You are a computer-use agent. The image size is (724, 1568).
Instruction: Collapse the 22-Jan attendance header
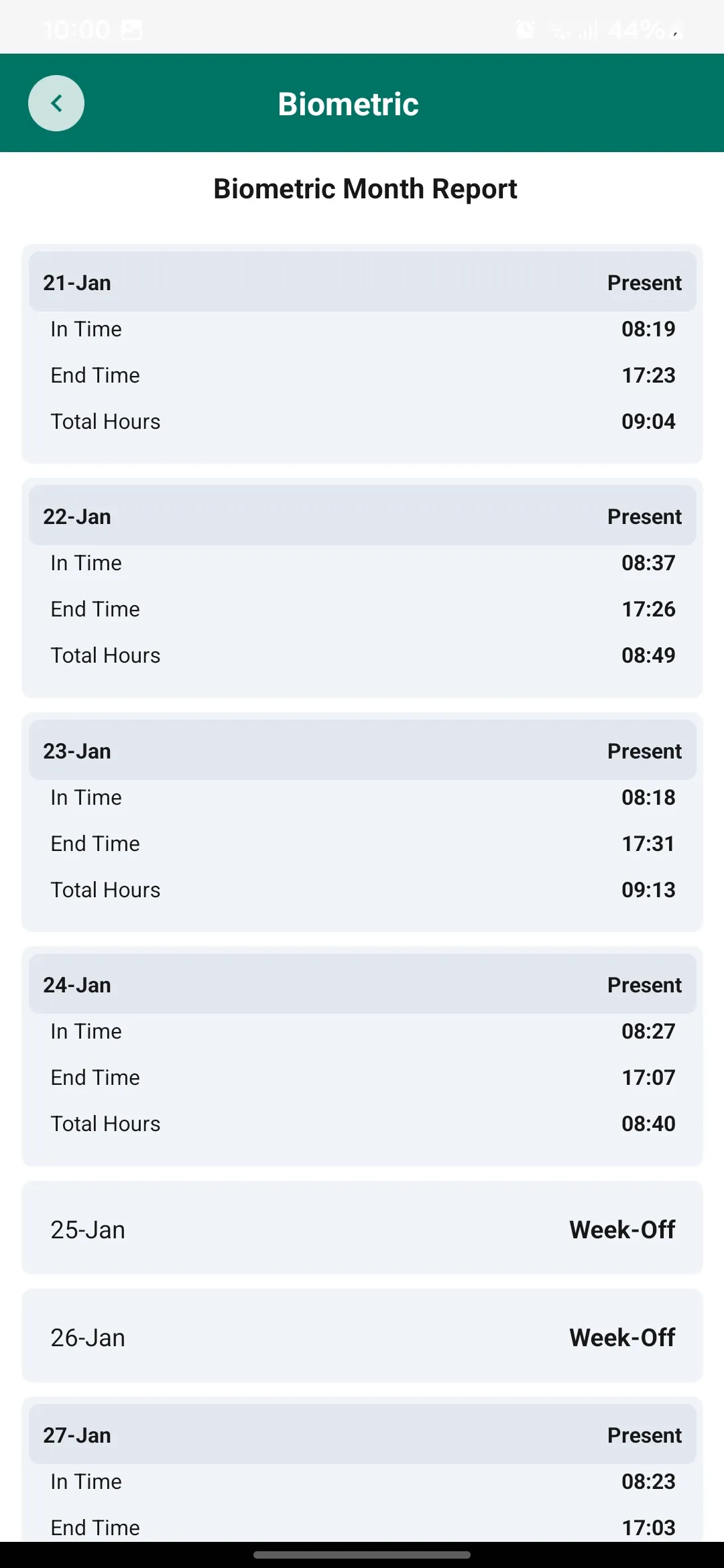pyautogui.click(x=362, y=516)
